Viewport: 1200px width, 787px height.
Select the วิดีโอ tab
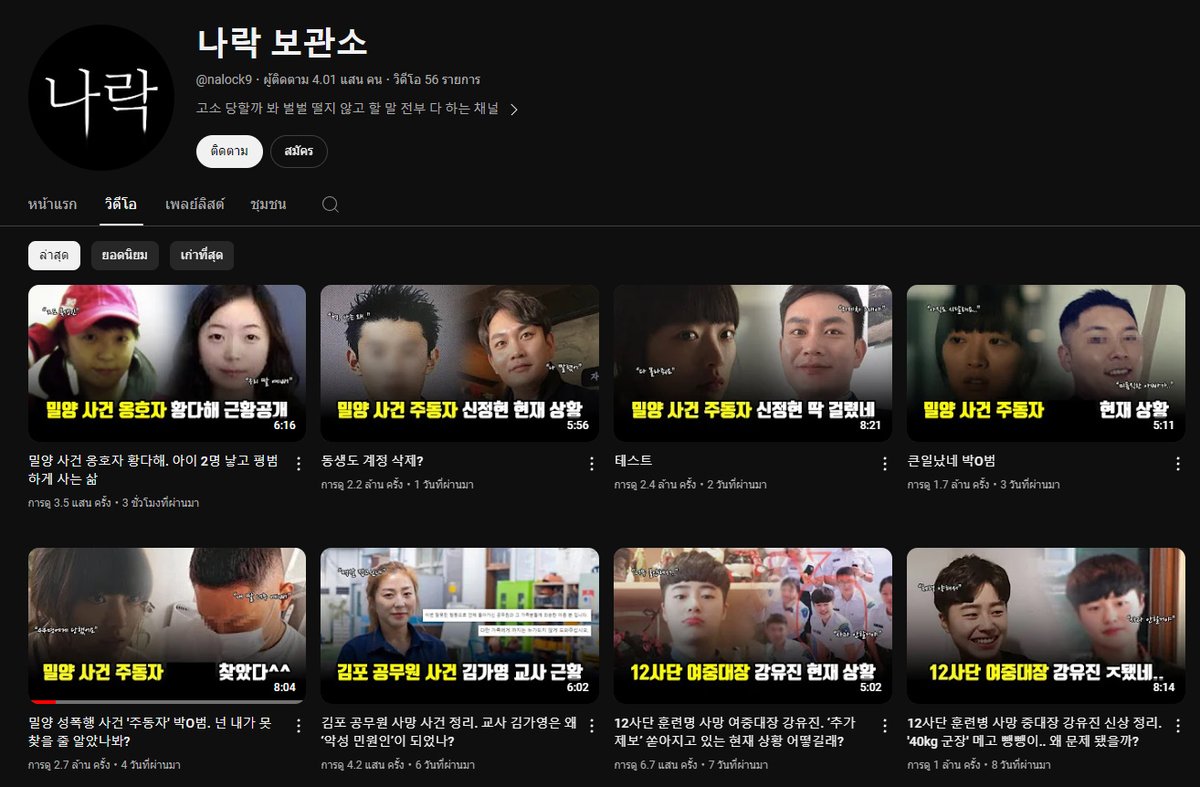pos(121,204)
